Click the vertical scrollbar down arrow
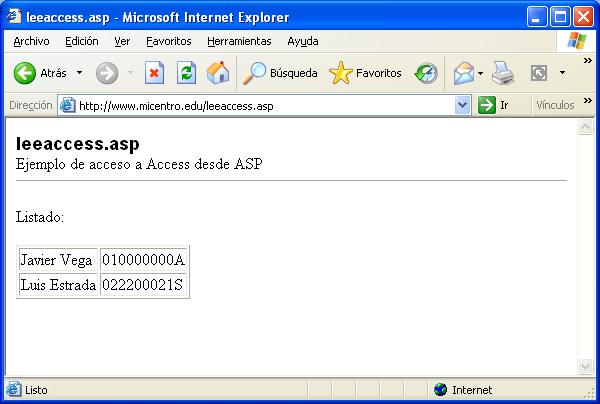600x404 pixels. point(586,366)
